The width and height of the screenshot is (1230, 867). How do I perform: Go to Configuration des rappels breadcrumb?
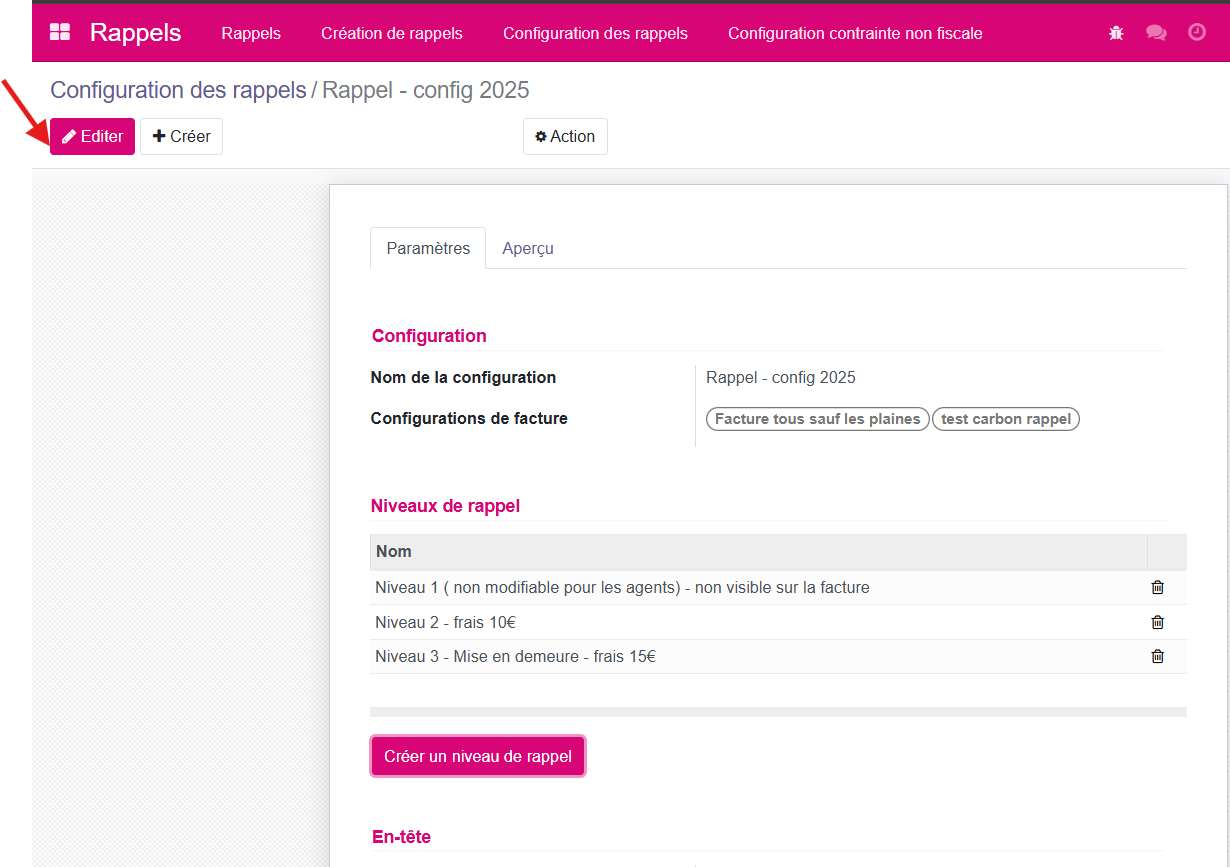point(178,90)
